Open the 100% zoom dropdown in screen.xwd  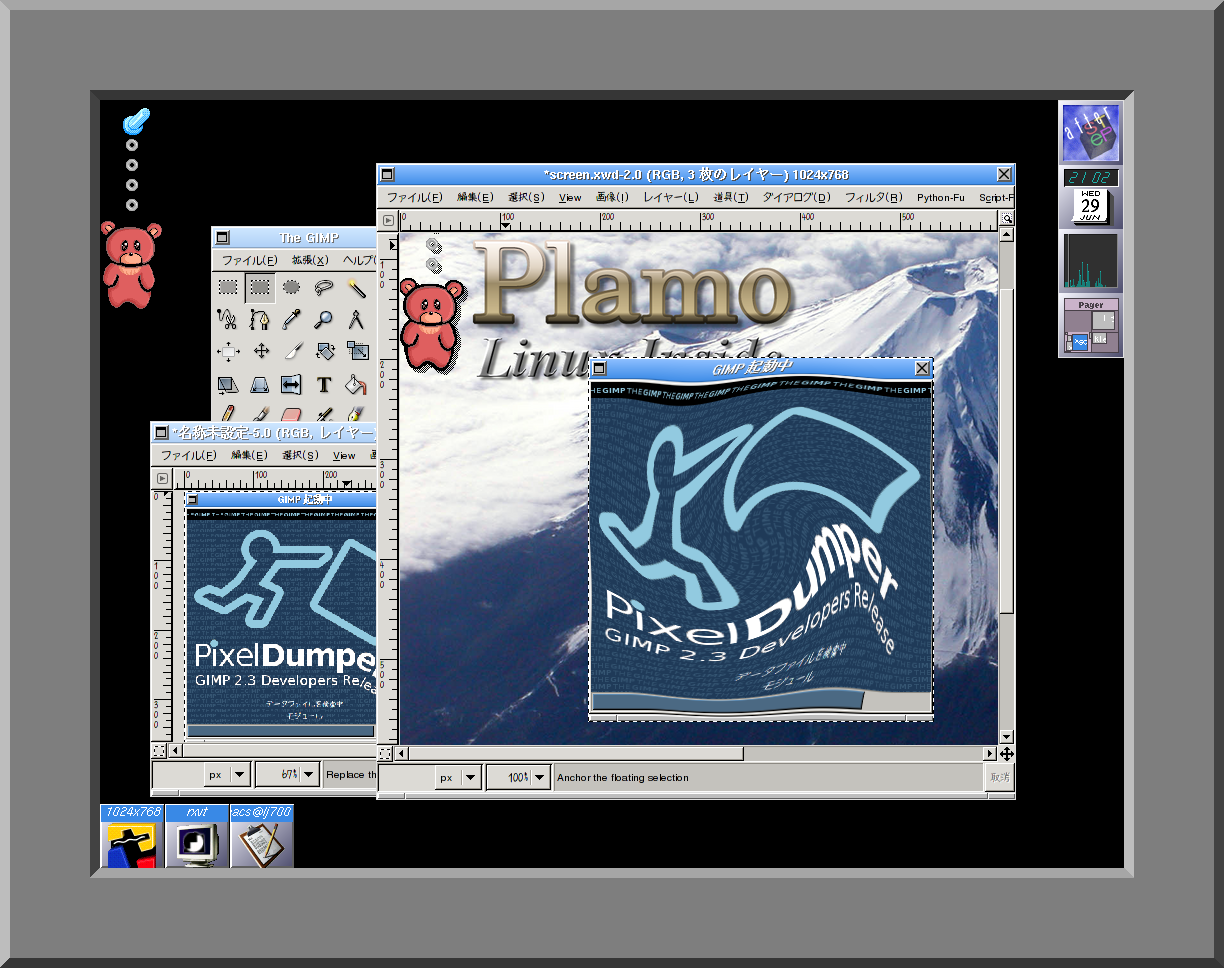coord(519,777)
